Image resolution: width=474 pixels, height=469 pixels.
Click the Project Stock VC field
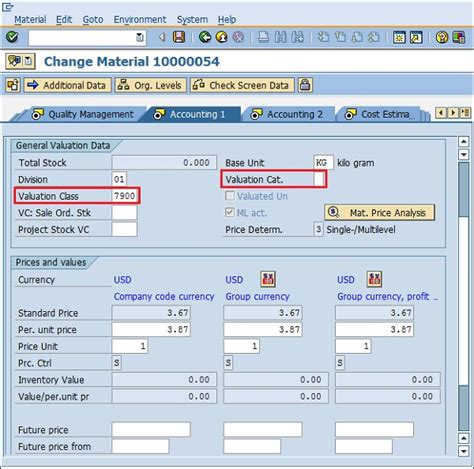(x=124, y=229)
